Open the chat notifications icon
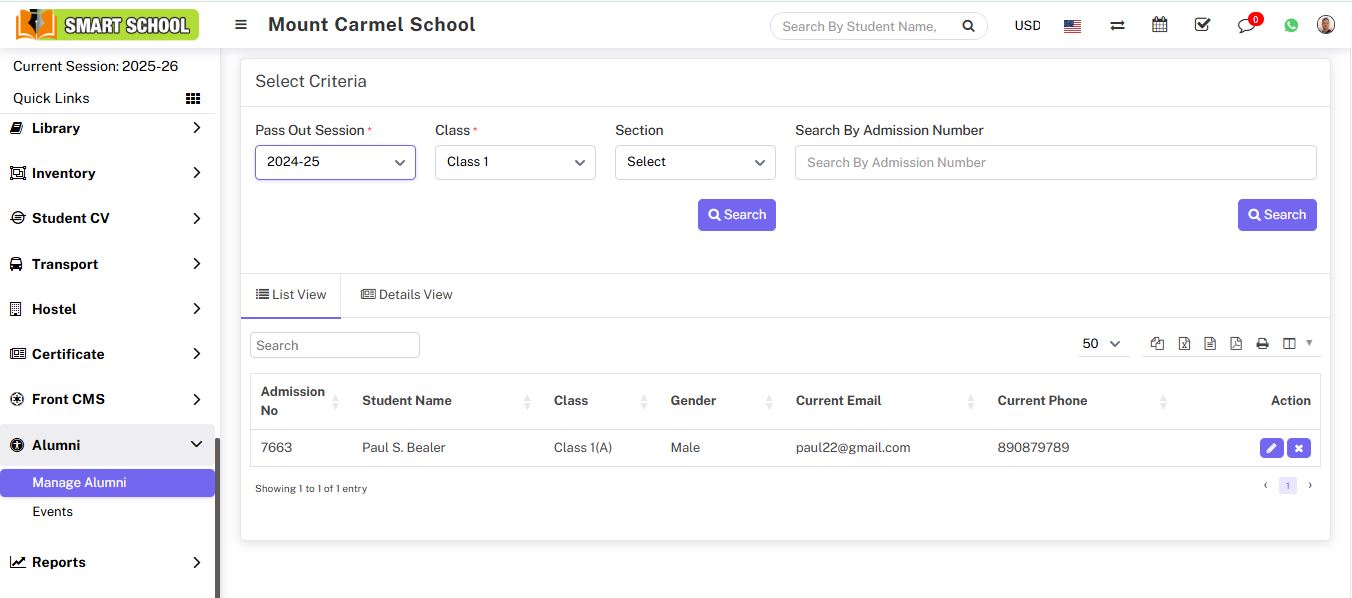Screen dimensions: 1352x598 1246,25
